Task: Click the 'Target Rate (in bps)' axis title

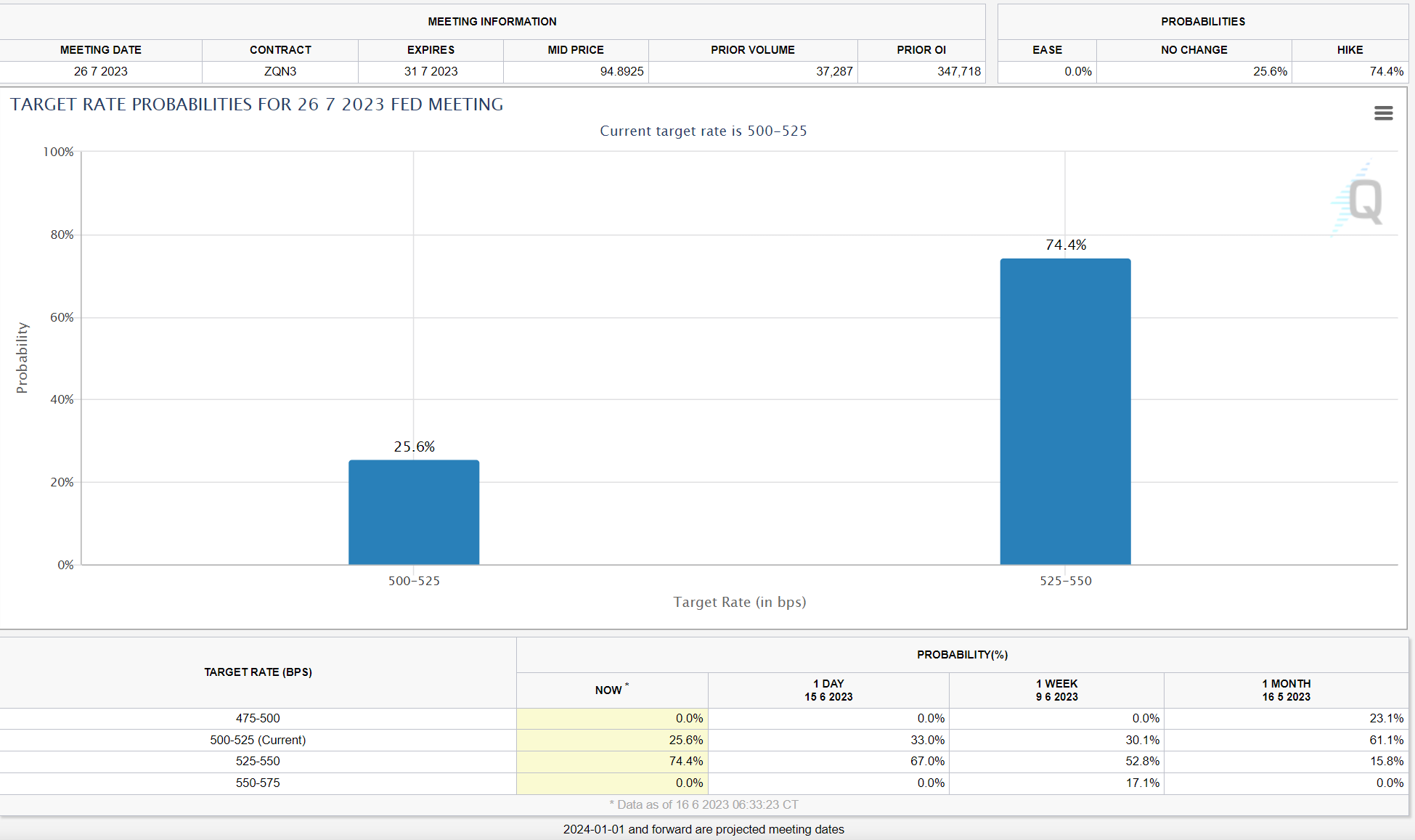Action: tap(740, 602)
